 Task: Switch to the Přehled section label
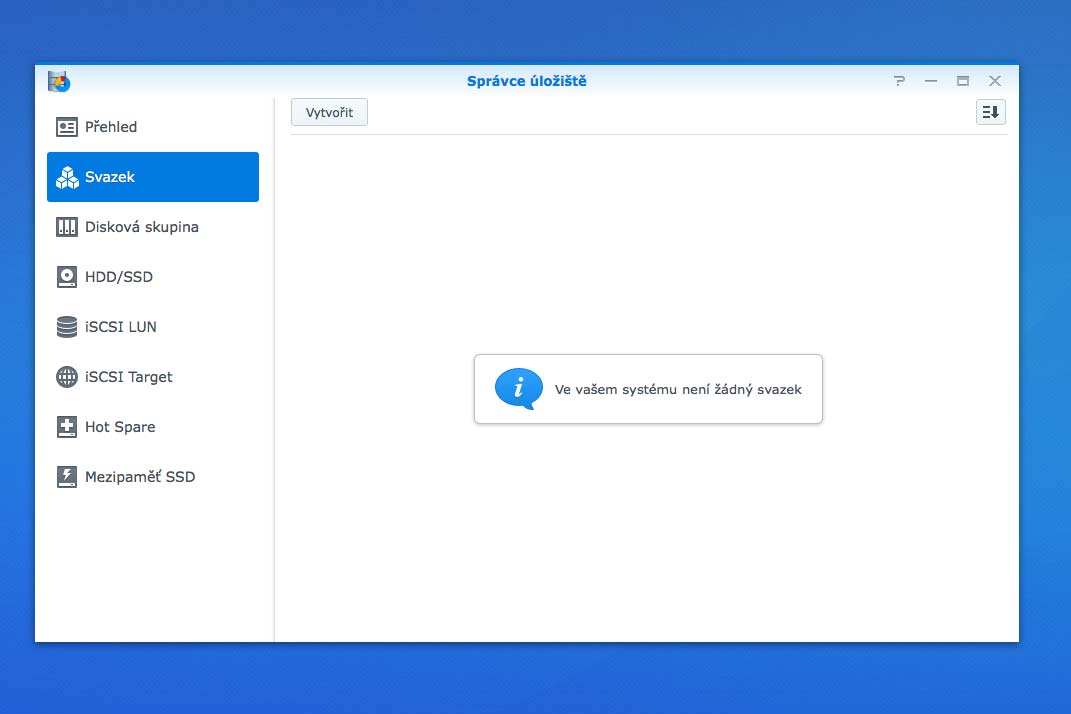(x=111, y=127)
